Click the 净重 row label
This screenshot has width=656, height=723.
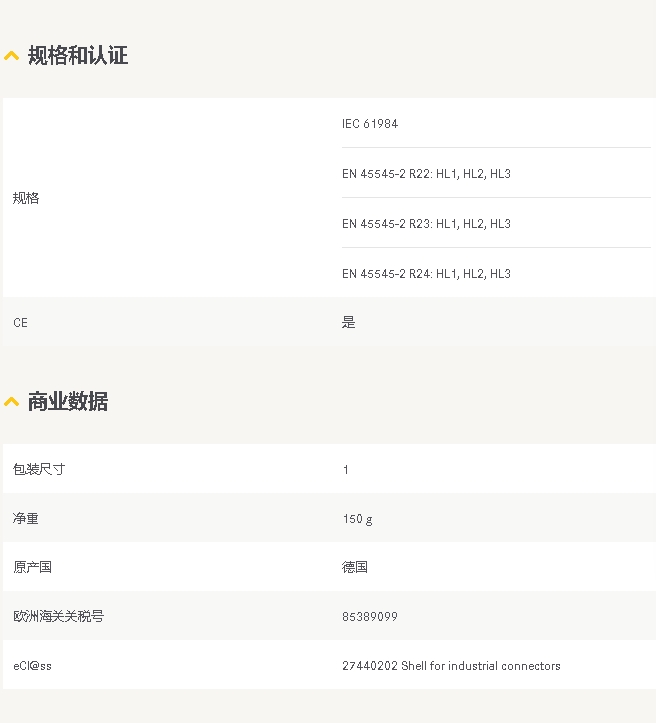26,519
